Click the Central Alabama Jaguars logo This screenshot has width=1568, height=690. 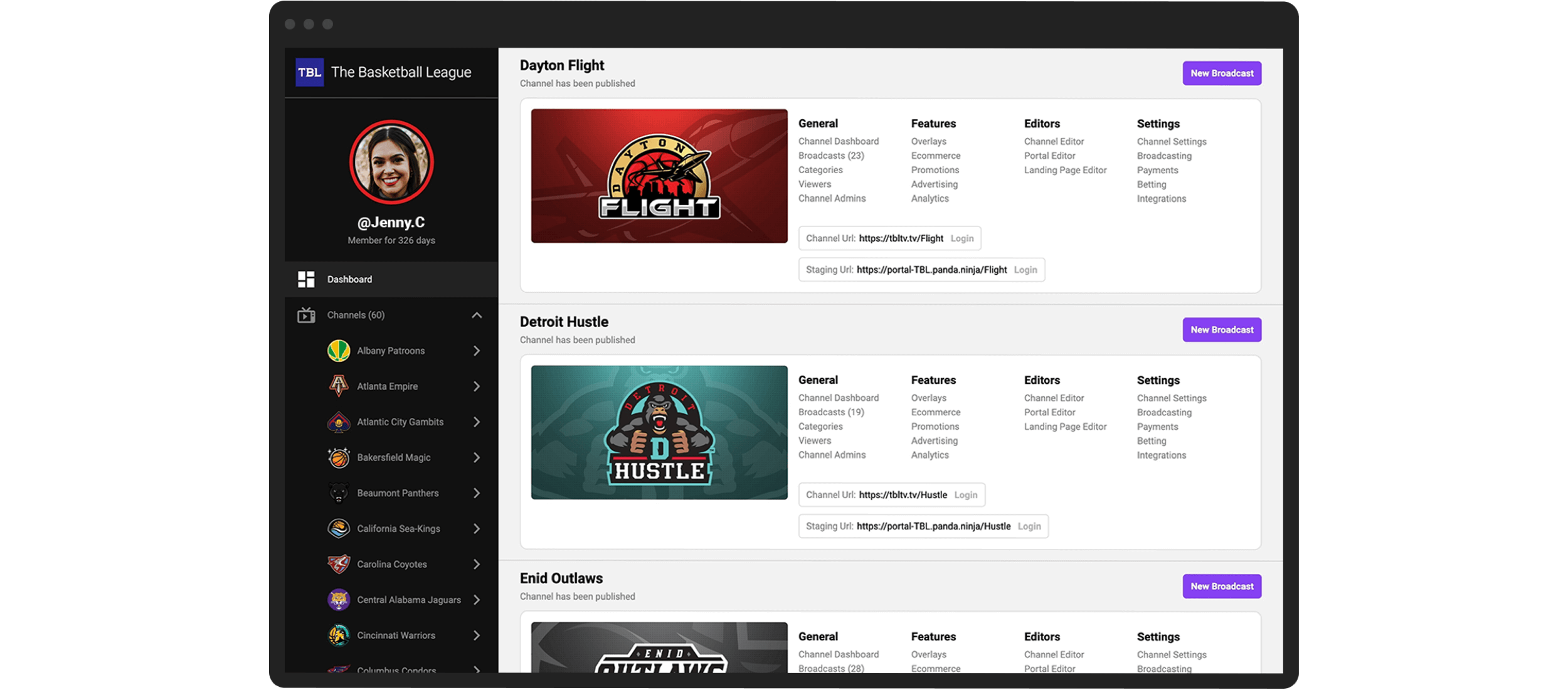coord(339,600)
